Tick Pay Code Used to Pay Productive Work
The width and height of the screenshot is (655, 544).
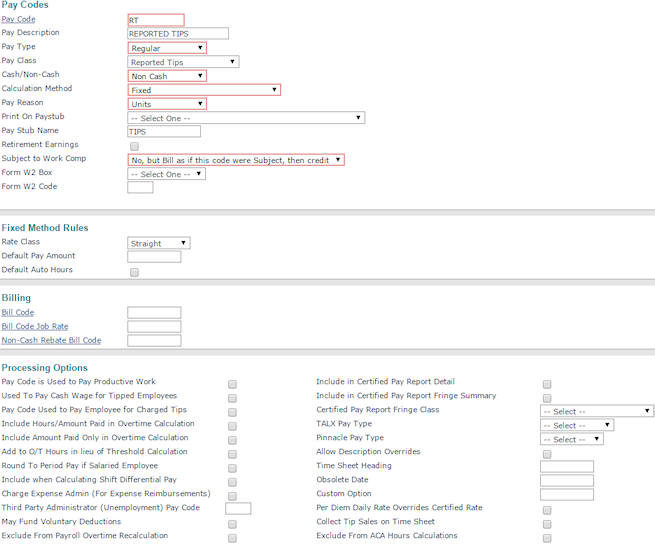click(232, 383)
